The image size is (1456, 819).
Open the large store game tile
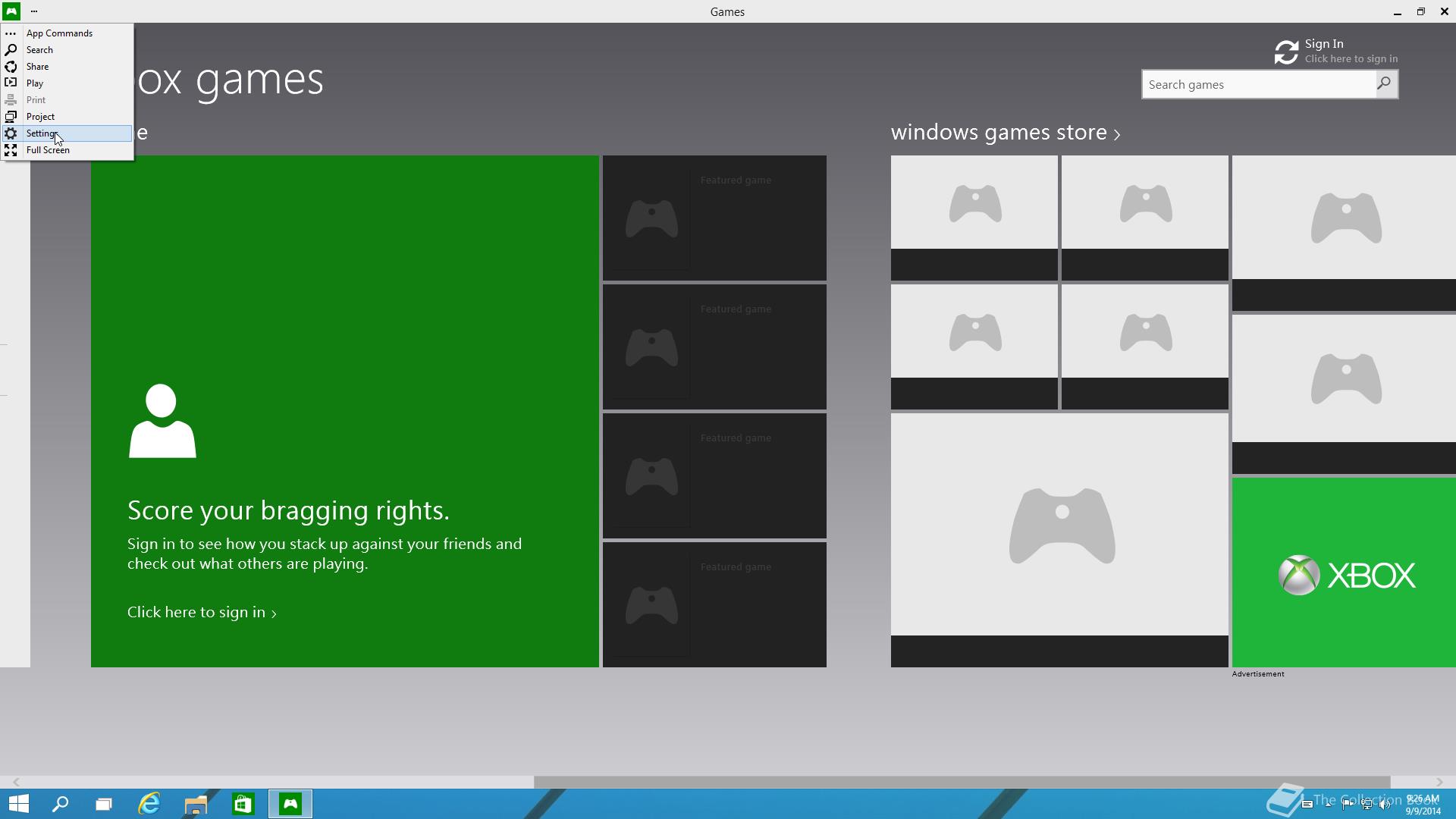coord(1059,540)
